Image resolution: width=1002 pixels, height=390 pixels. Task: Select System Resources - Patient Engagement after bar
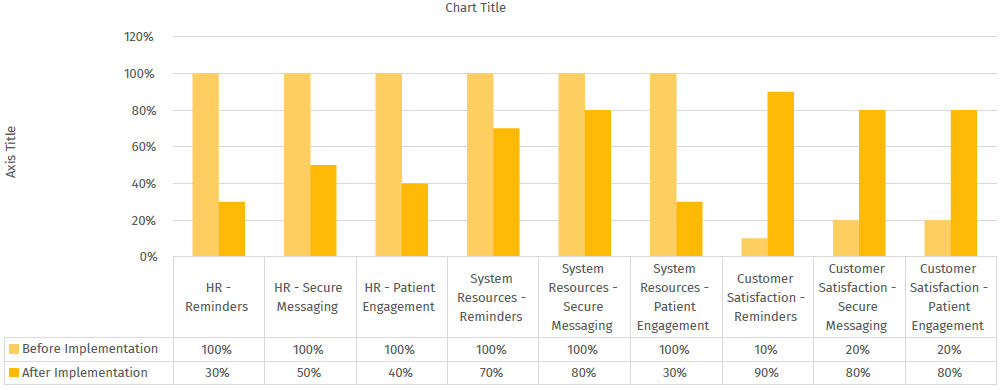(690, 230)
